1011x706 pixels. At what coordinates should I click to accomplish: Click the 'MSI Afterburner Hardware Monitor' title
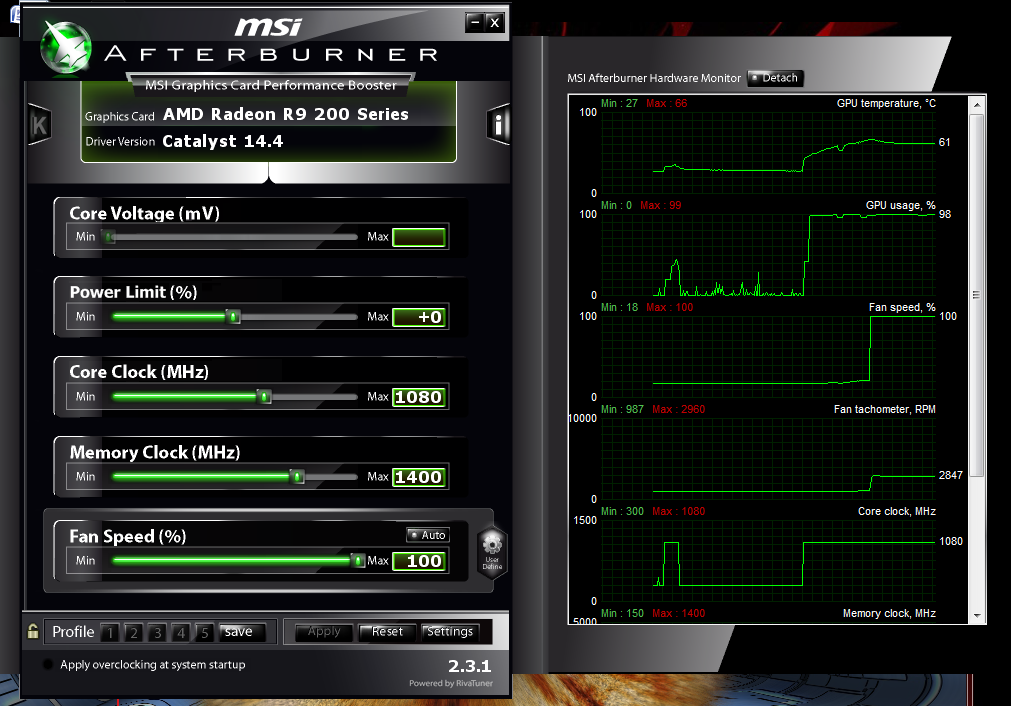tap(654, 78)
